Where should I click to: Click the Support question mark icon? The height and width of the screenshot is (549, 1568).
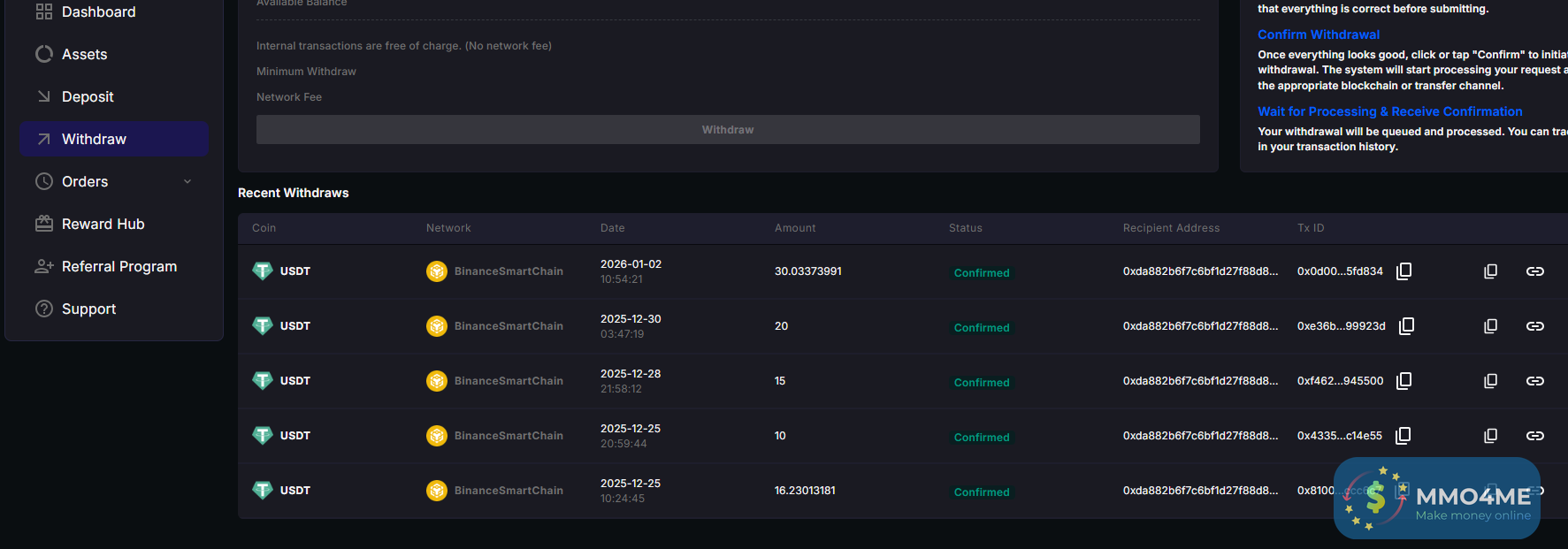coord(43,309)
